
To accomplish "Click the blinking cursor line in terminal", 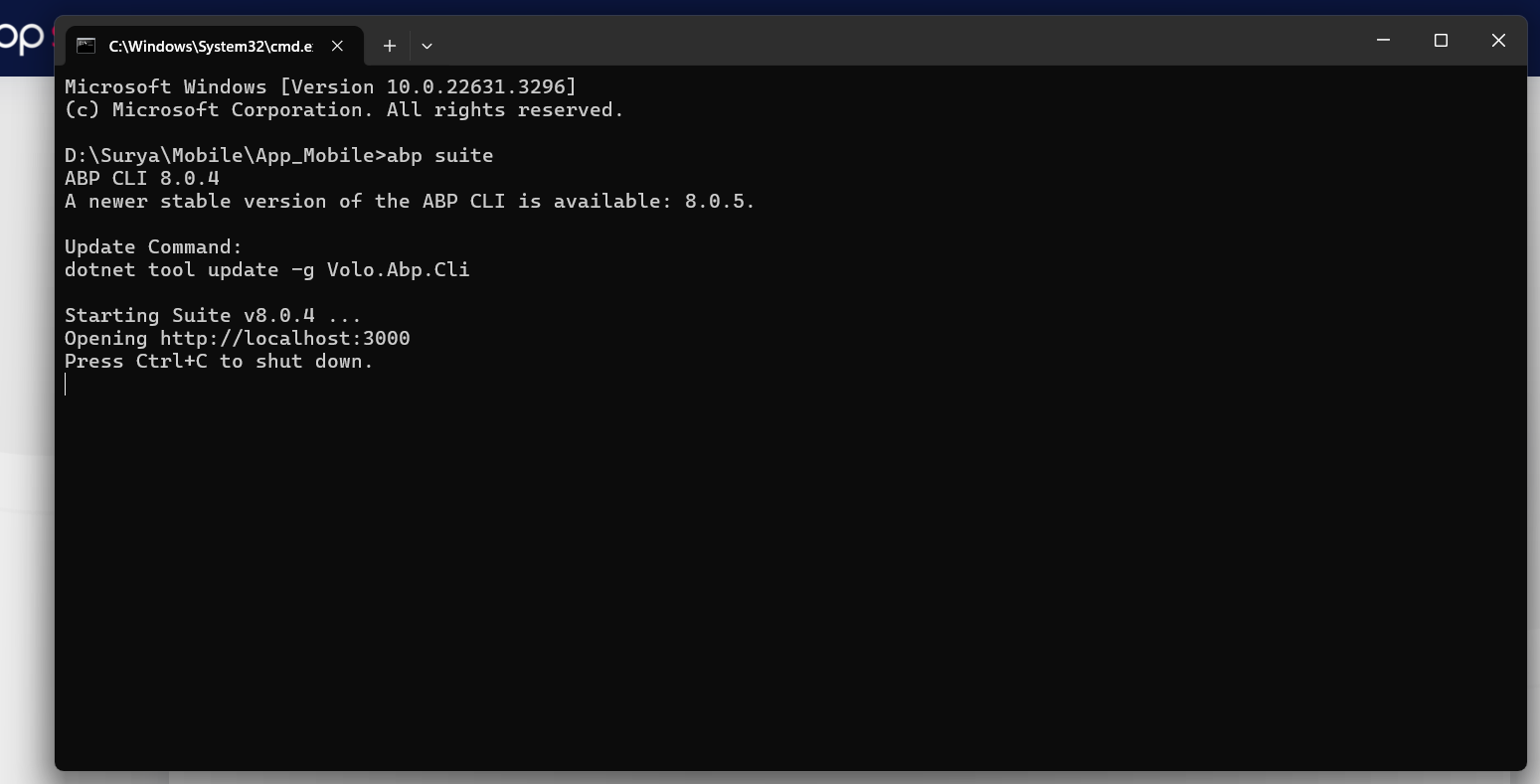I will (67, 385).
